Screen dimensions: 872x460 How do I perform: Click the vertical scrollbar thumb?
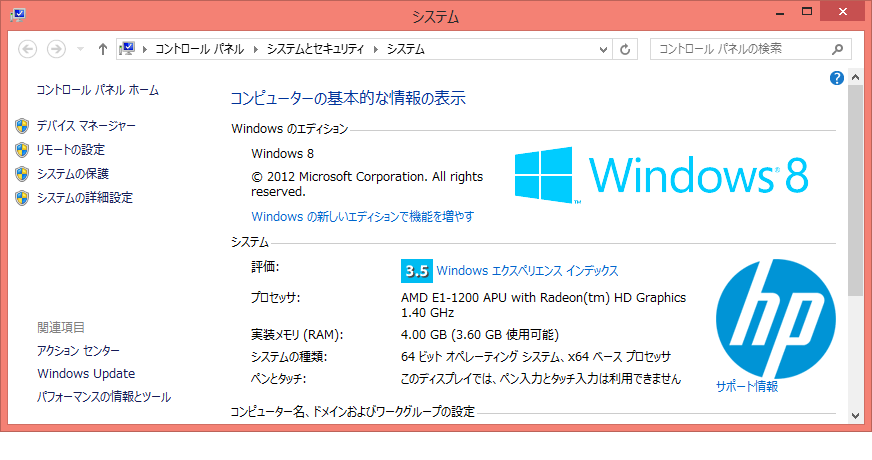[855, 190]
